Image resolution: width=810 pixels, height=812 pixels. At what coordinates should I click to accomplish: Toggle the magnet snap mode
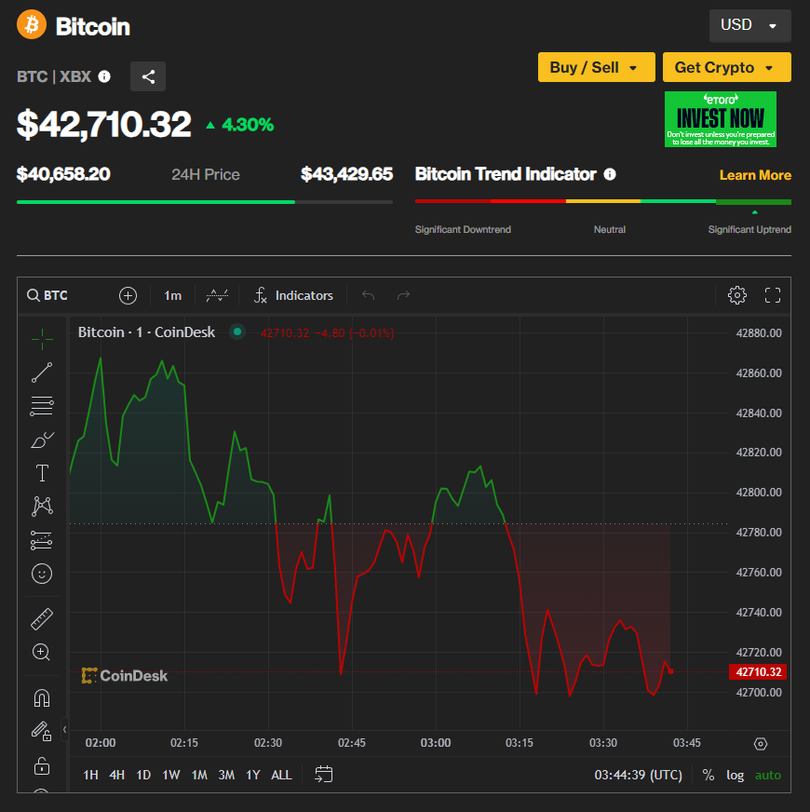click(42, 698)
